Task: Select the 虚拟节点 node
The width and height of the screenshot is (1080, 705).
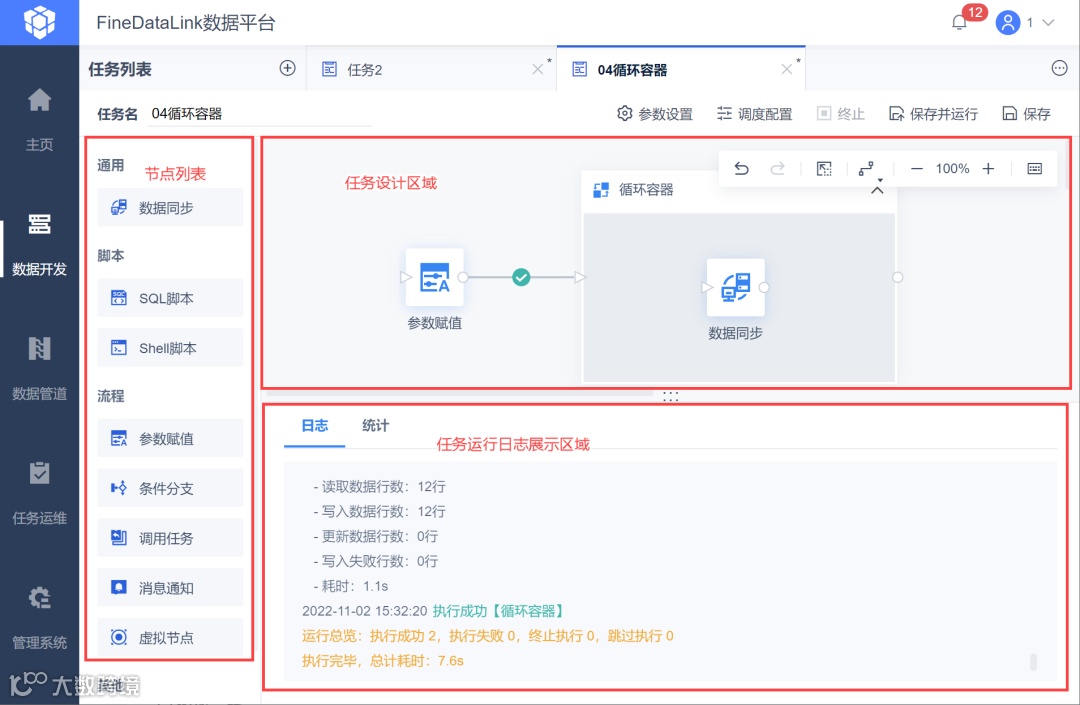Action: 170,638
